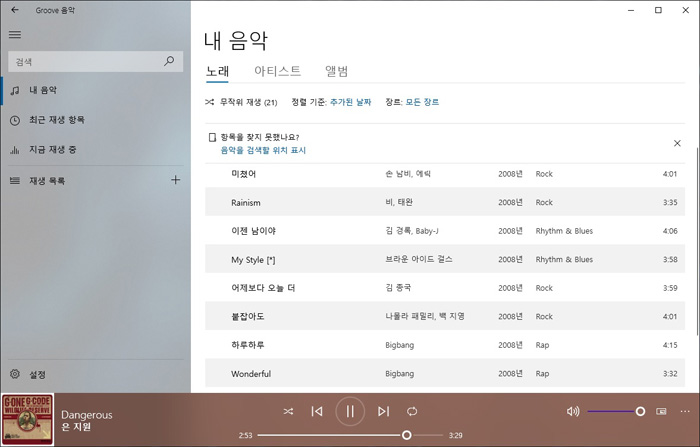Click Rap genre in Wonderful row
This screenshot has width=700, height=447.
[542, 374]
